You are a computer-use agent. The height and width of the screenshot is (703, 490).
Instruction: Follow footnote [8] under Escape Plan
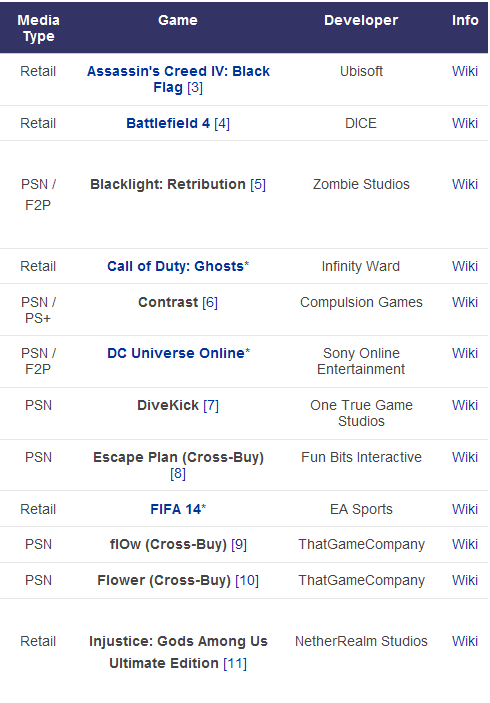click(178, 473)
